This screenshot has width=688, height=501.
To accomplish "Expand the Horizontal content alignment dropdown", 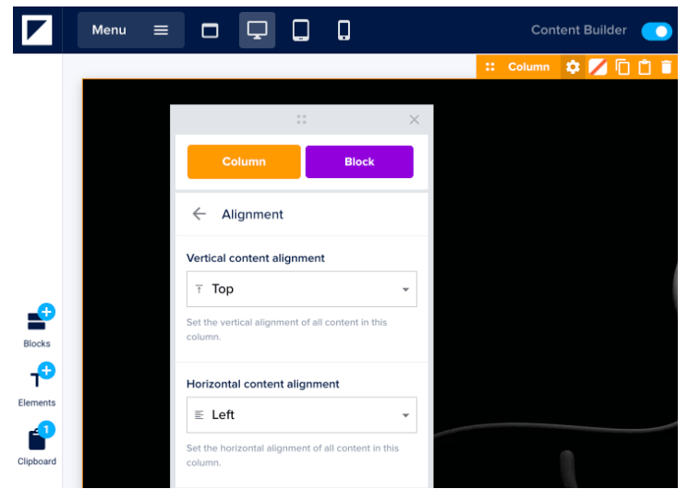I will tap(301, 415).
